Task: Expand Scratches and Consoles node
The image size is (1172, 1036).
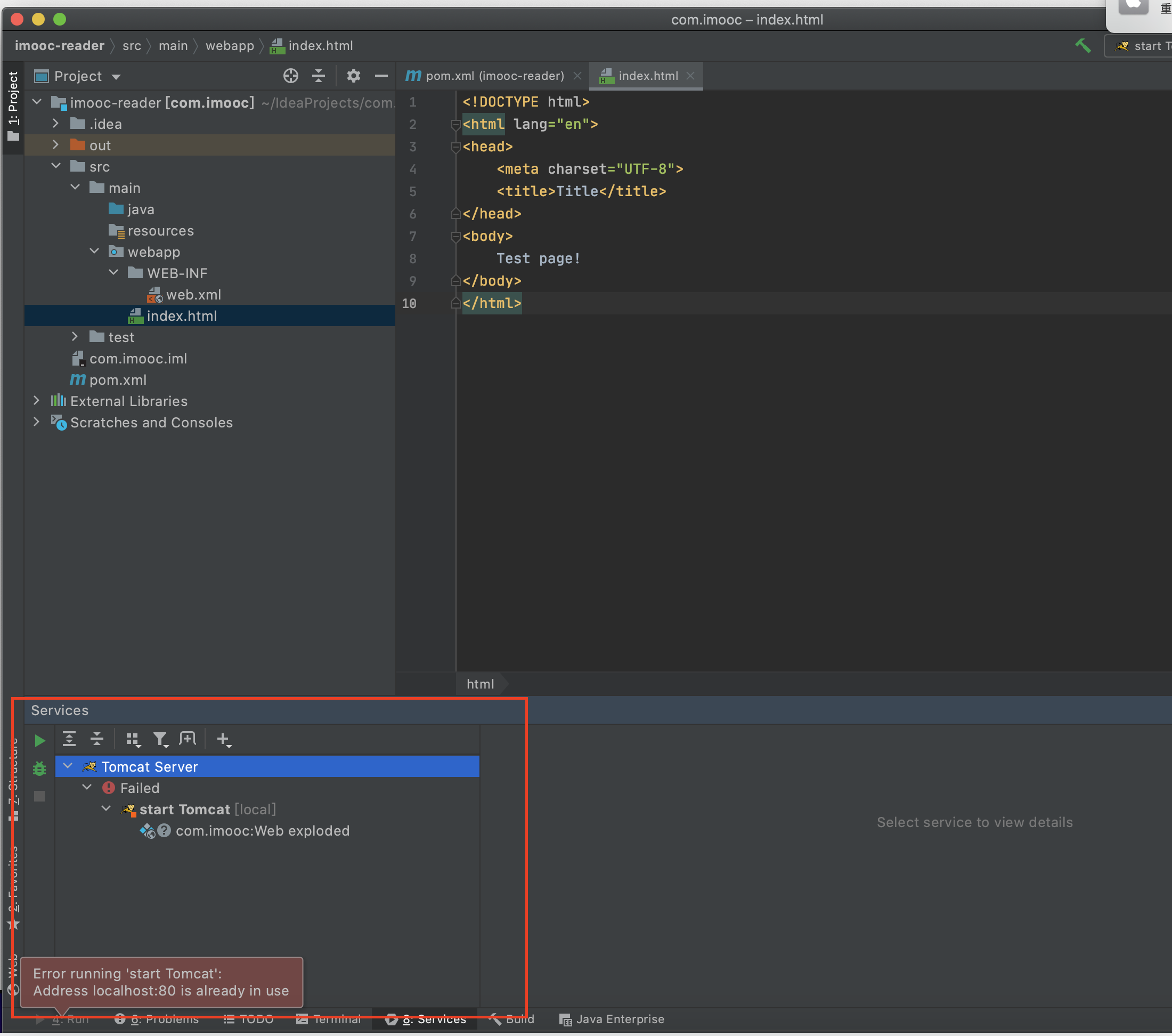Action: pos(37,422)
